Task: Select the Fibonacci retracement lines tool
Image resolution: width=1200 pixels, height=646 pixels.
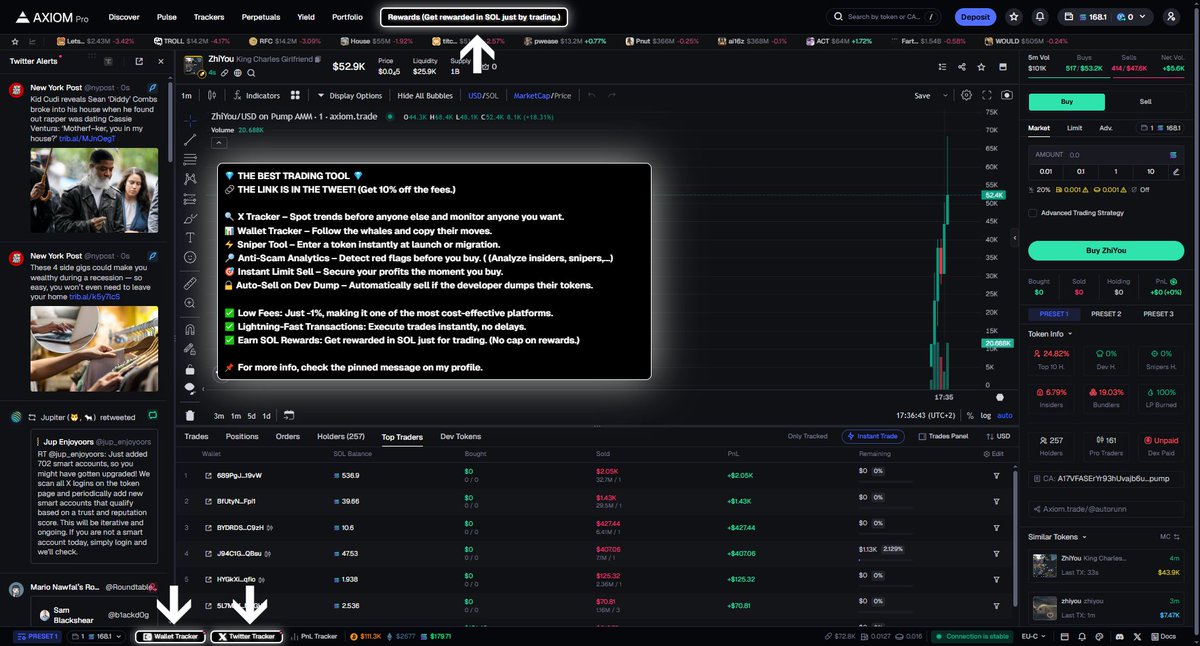Action: (190, 159)
